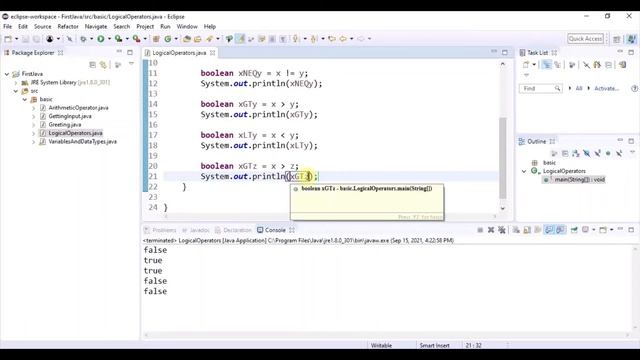This screenshot has height=360, width=640.
Task: Toggle Show Console on standard error change
Action: click(560, 230)
